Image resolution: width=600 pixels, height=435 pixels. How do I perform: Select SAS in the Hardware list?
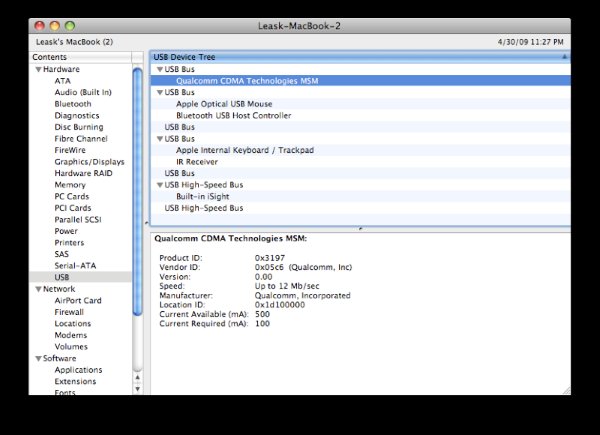(x=62, y=254)
